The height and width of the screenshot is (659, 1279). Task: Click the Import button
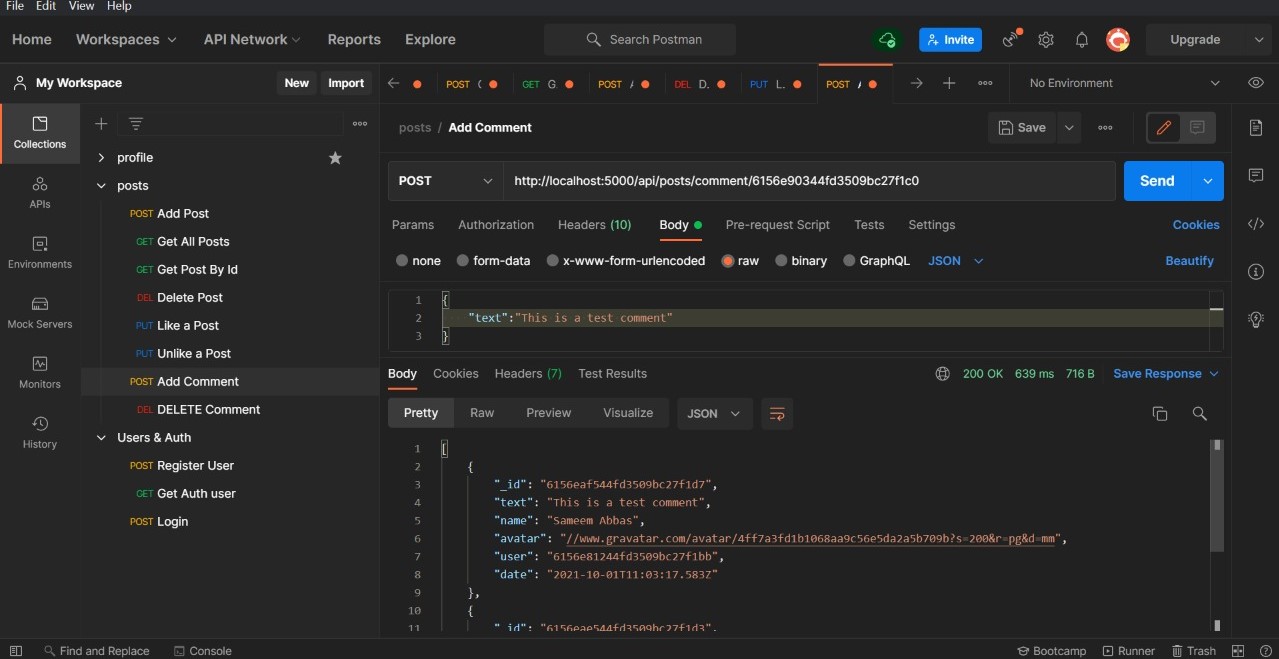pos(346,83)
